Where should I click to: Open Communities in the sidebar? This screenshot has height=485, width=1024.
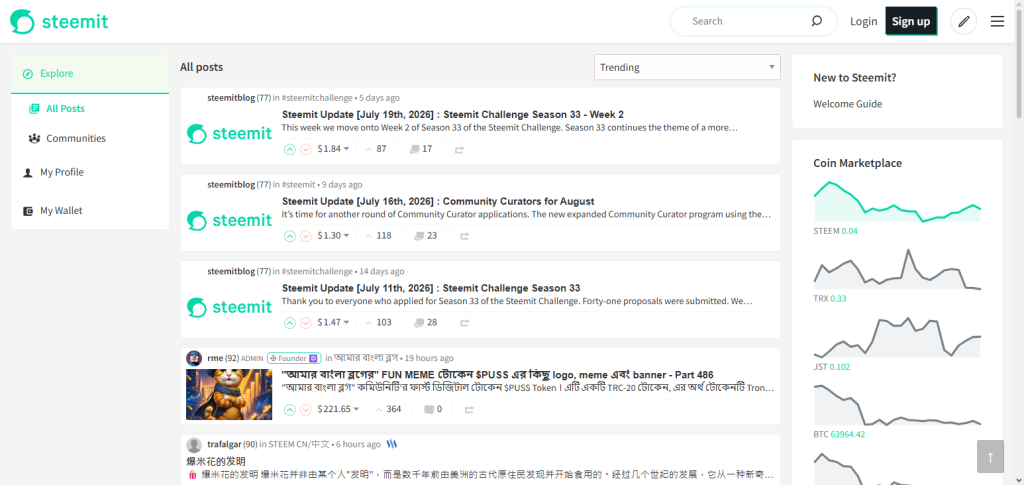click(76, 138)
